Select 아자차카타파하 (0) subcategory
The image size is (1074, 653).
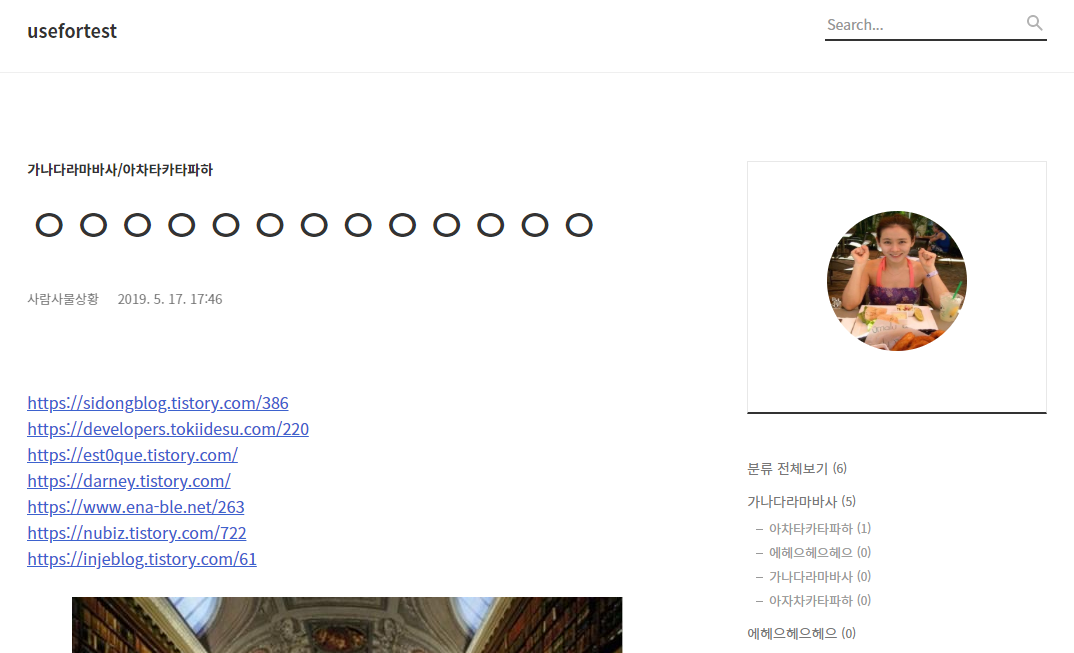[819, 600]
